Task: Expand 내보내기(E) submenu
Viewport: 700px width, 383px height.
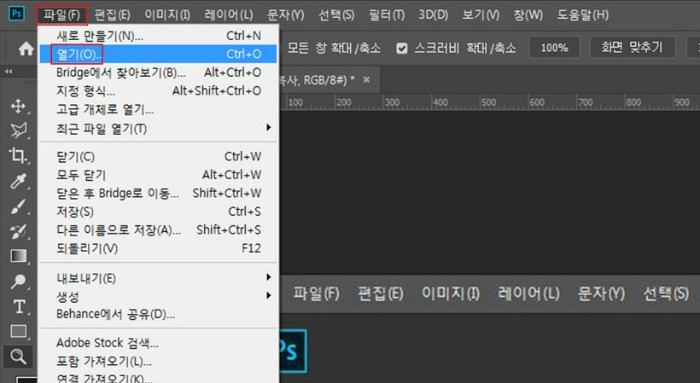Action: (158, 278)
